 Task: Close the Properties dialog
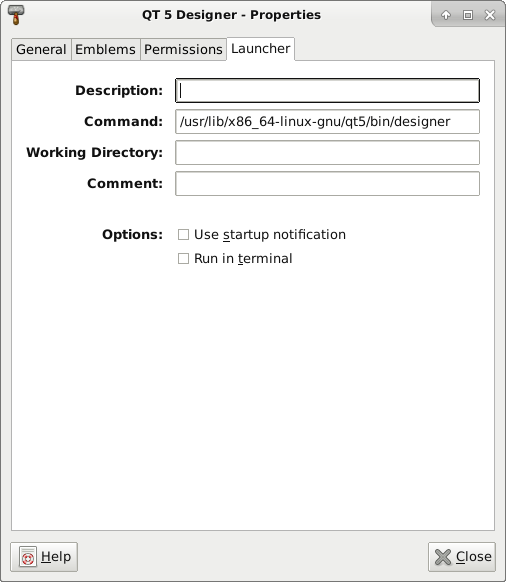coord(462,557)
